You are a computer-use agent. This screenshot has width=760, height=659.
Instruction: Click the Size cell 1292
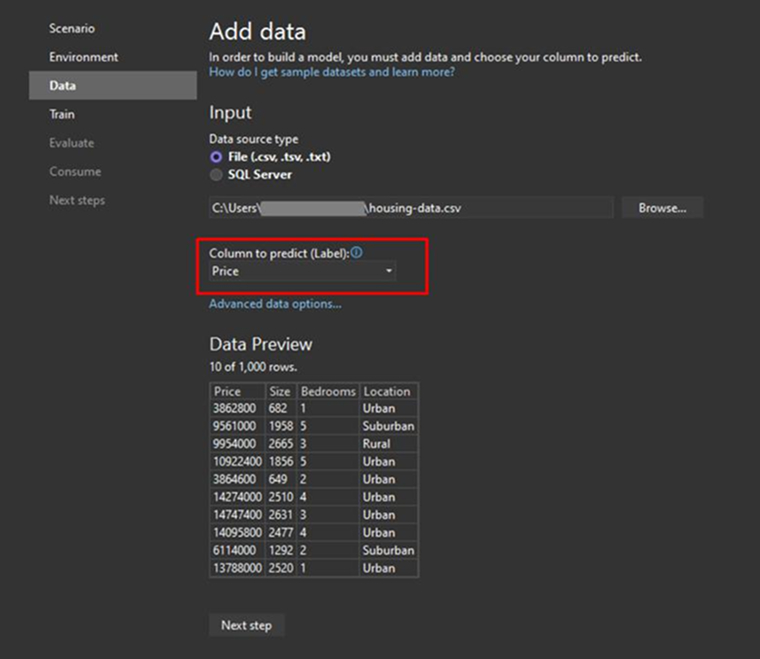tap(281, 550)
